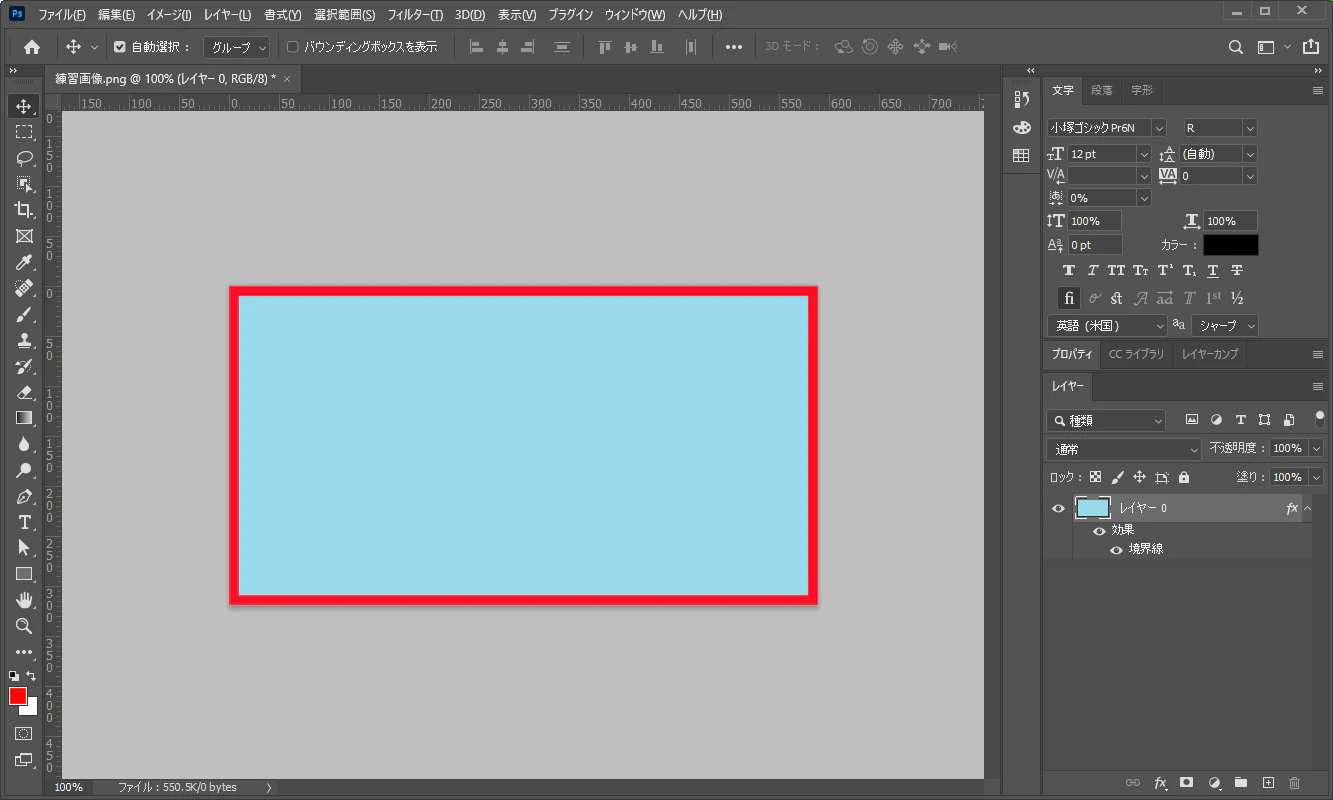
Task: Select the Spot Healing Brush tool
Action: pos(24,288)
